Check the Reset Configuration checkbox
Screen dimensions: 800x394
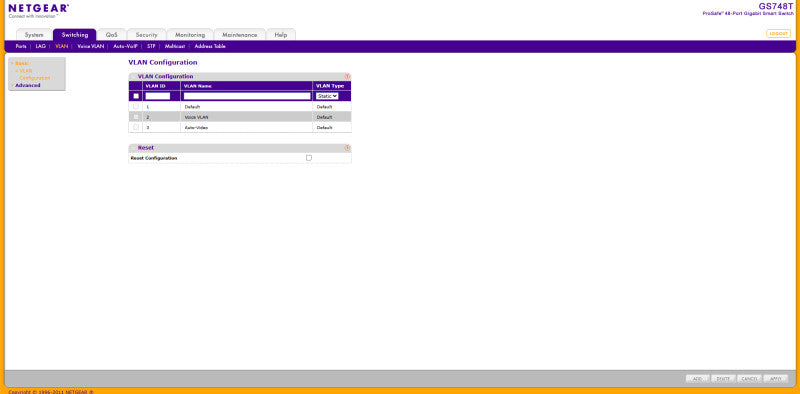pyautogui.click(x=309, y=158)
